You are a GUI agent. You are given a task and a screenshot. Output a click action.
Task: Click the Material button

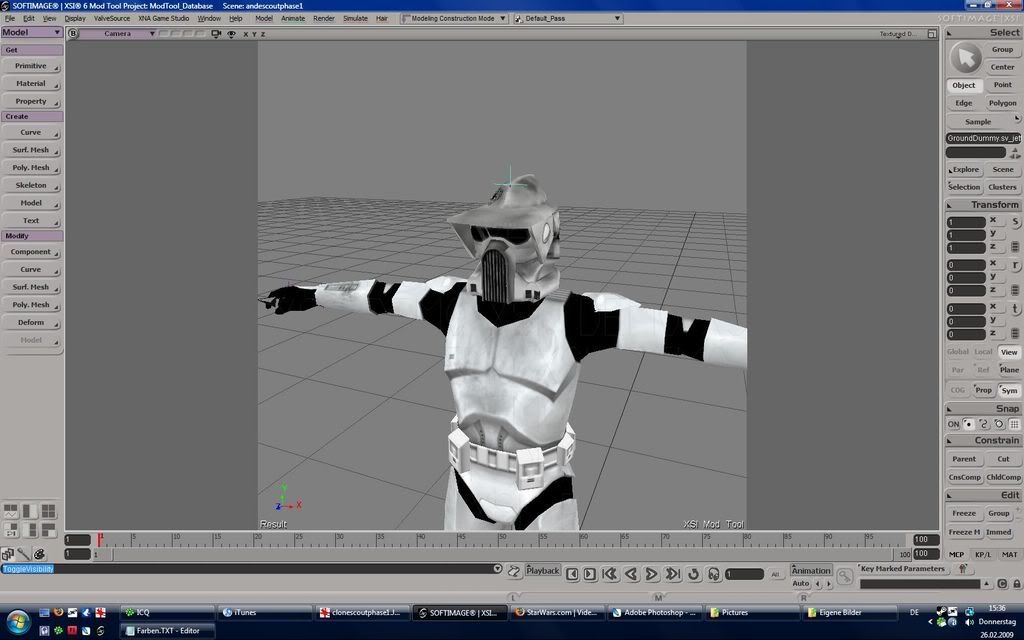tap(31, 84)
